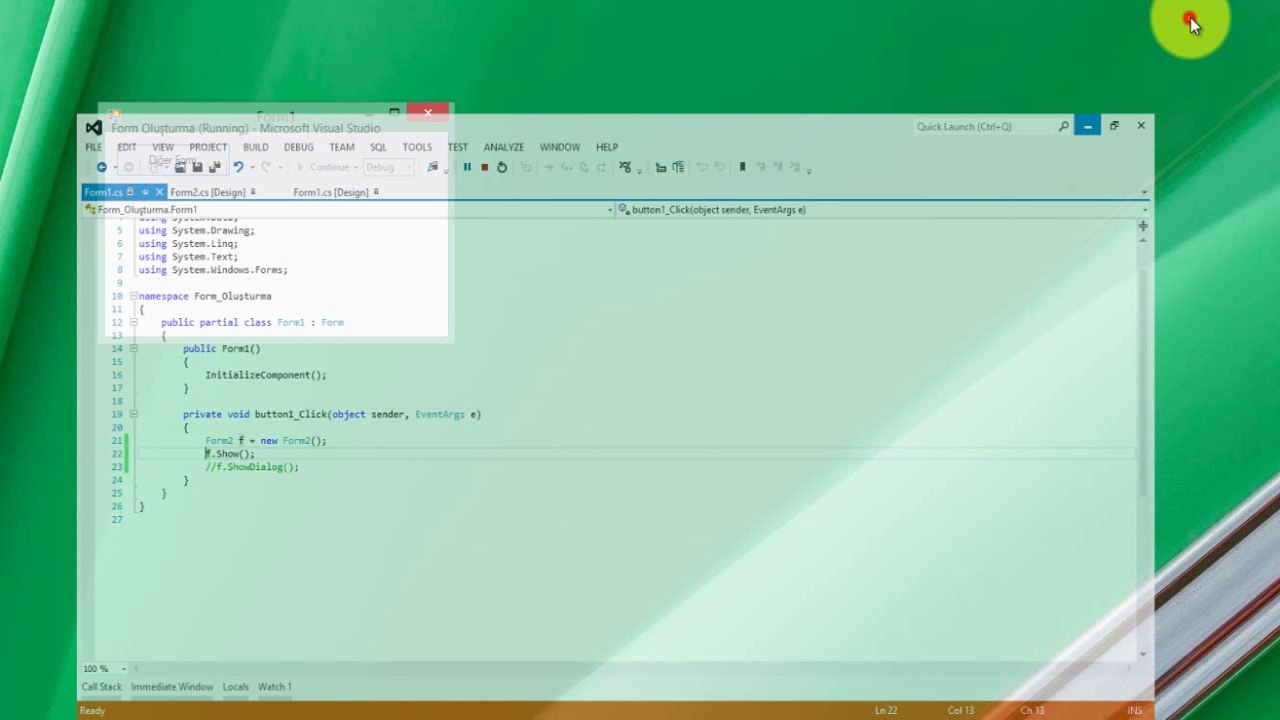Click the Quick Launch magnifier icon
This screenshot has height=720, width=1280.
(1063, 126)
